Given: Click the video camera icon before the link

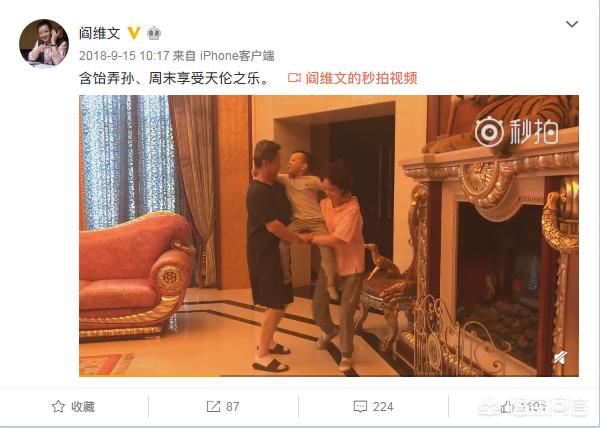Looking at the screenshot, I should [294, 78].
